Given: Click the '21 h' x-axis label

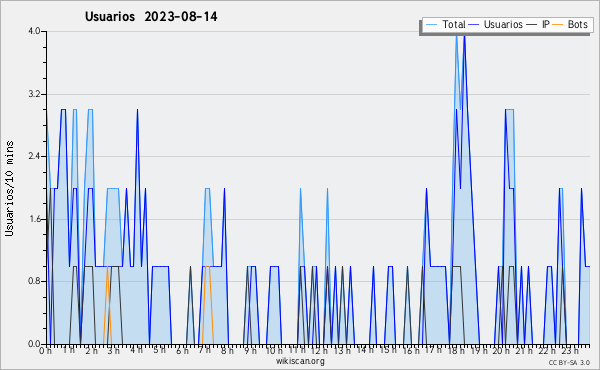Looking at the screenshot, I should tap(524, 351).
